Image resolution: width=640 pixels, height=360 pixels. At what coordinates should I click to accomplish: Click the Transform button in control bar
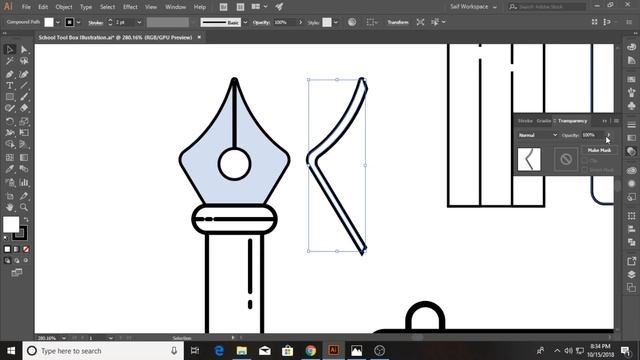398,22
